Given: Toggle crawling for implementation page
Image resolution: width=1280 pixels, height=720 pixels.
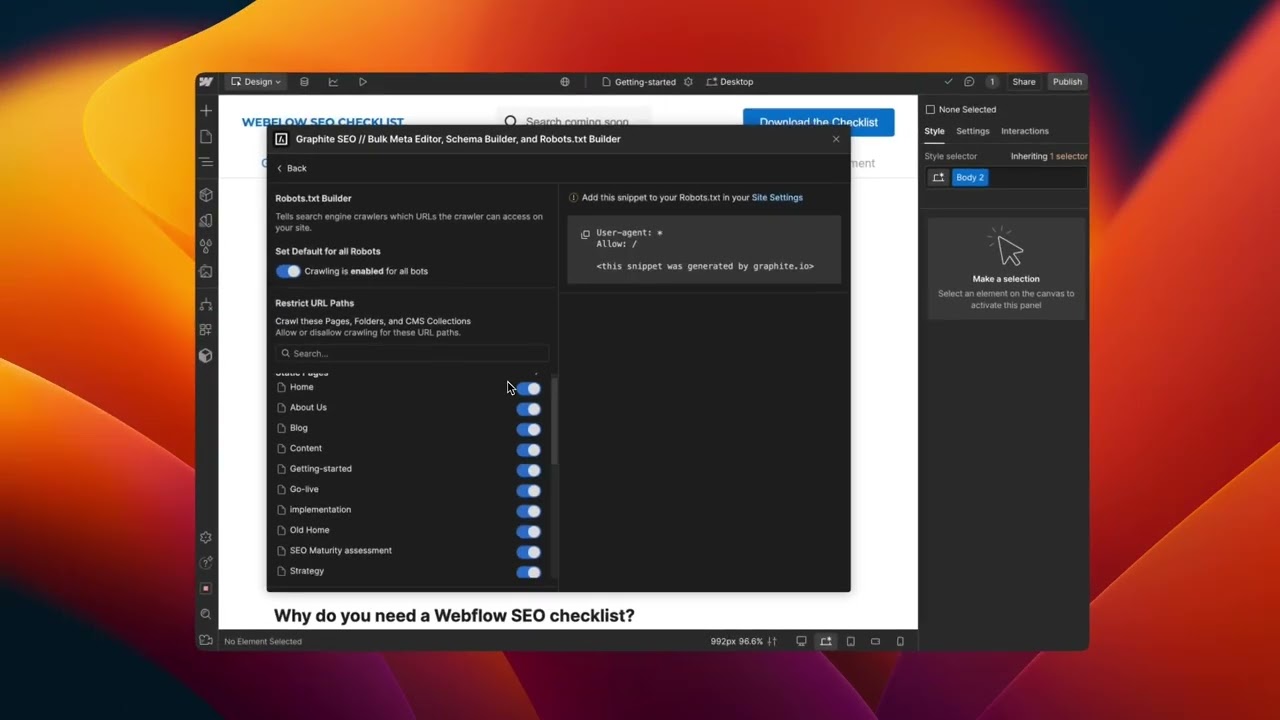Looking at the screenshot, I should [528, 511].
